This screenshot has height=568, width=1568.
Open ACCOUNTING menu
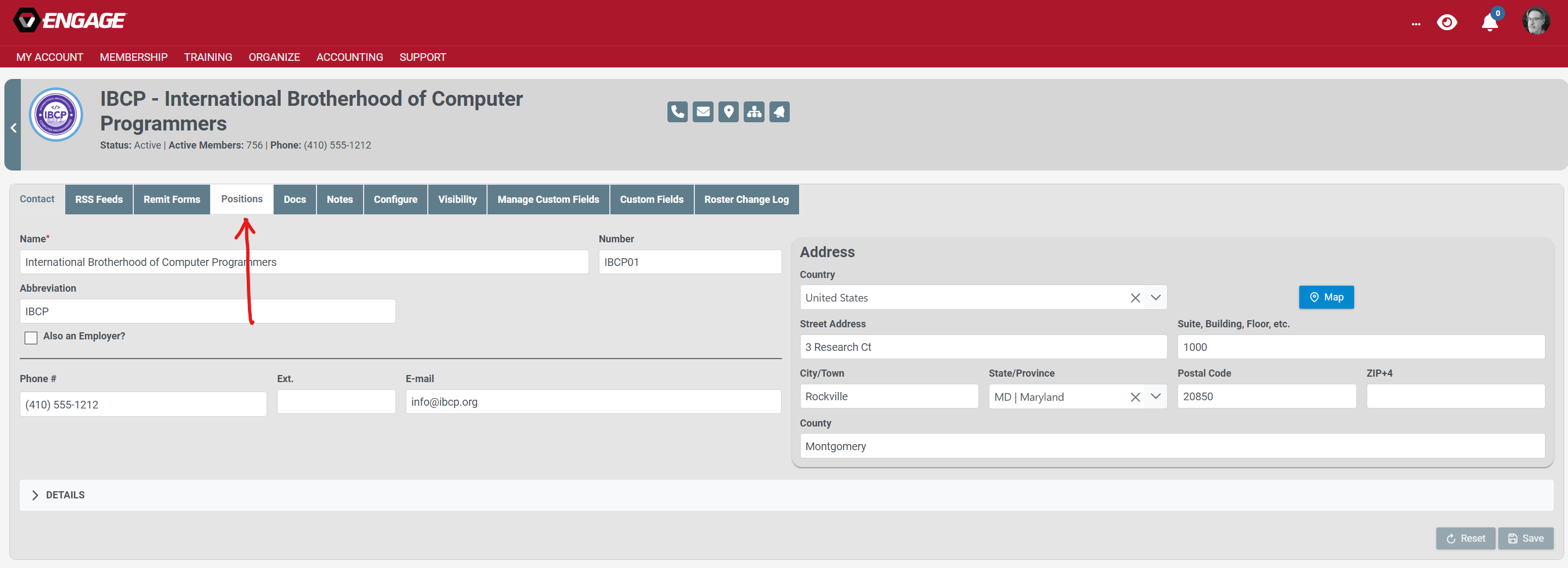[x=349, y=57]
